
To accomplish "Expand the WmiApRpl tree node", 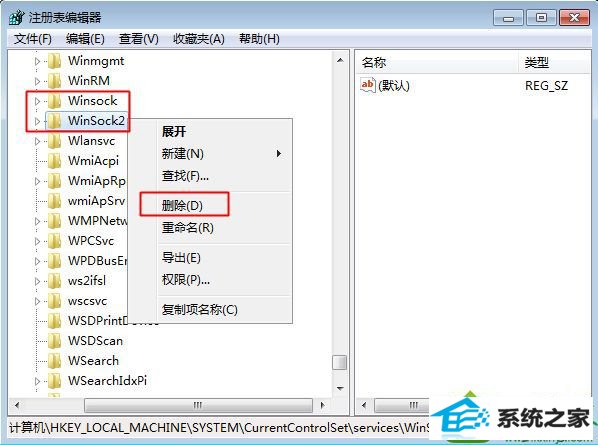I will tap(37, 181).
